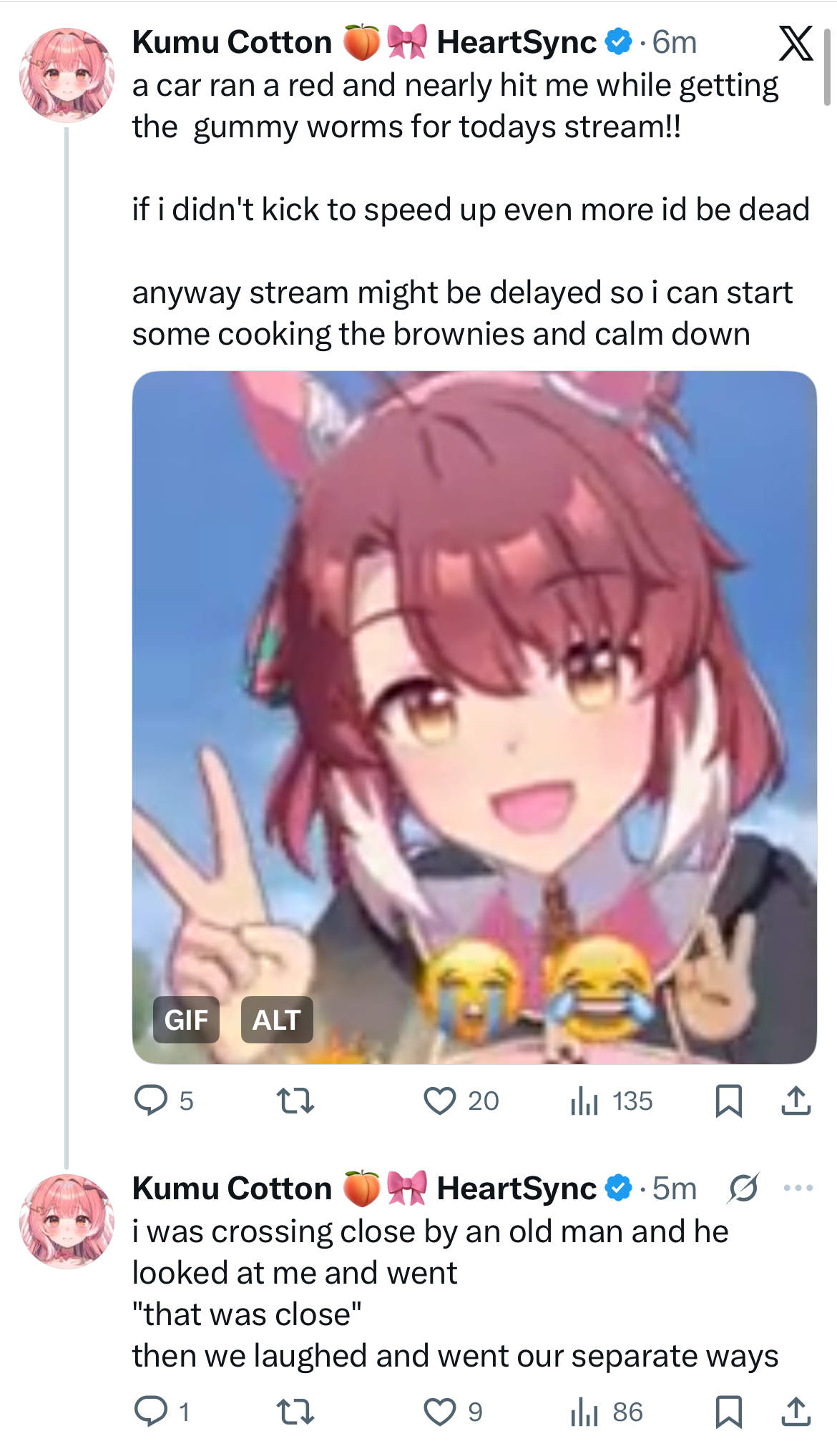This screenshot has height=1456, width=837.
Task: Share the second tweet
Action: pos(796,1412)
